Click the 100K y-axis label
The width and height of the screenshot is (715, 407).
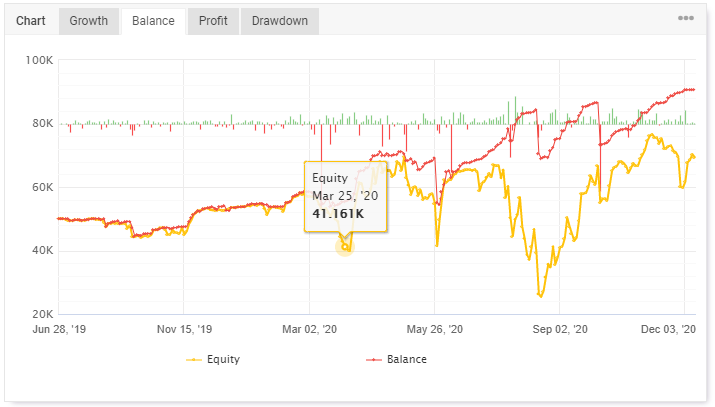pyautogui.click(x=39, y=60)
